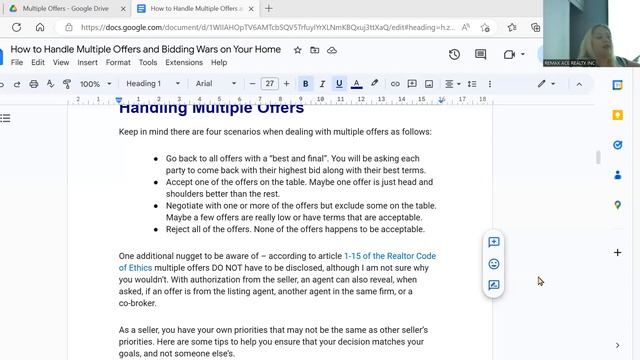Screen dimensions: 640x360
Task: Open editing mode pencil dropdown
Action: (546, 84)
